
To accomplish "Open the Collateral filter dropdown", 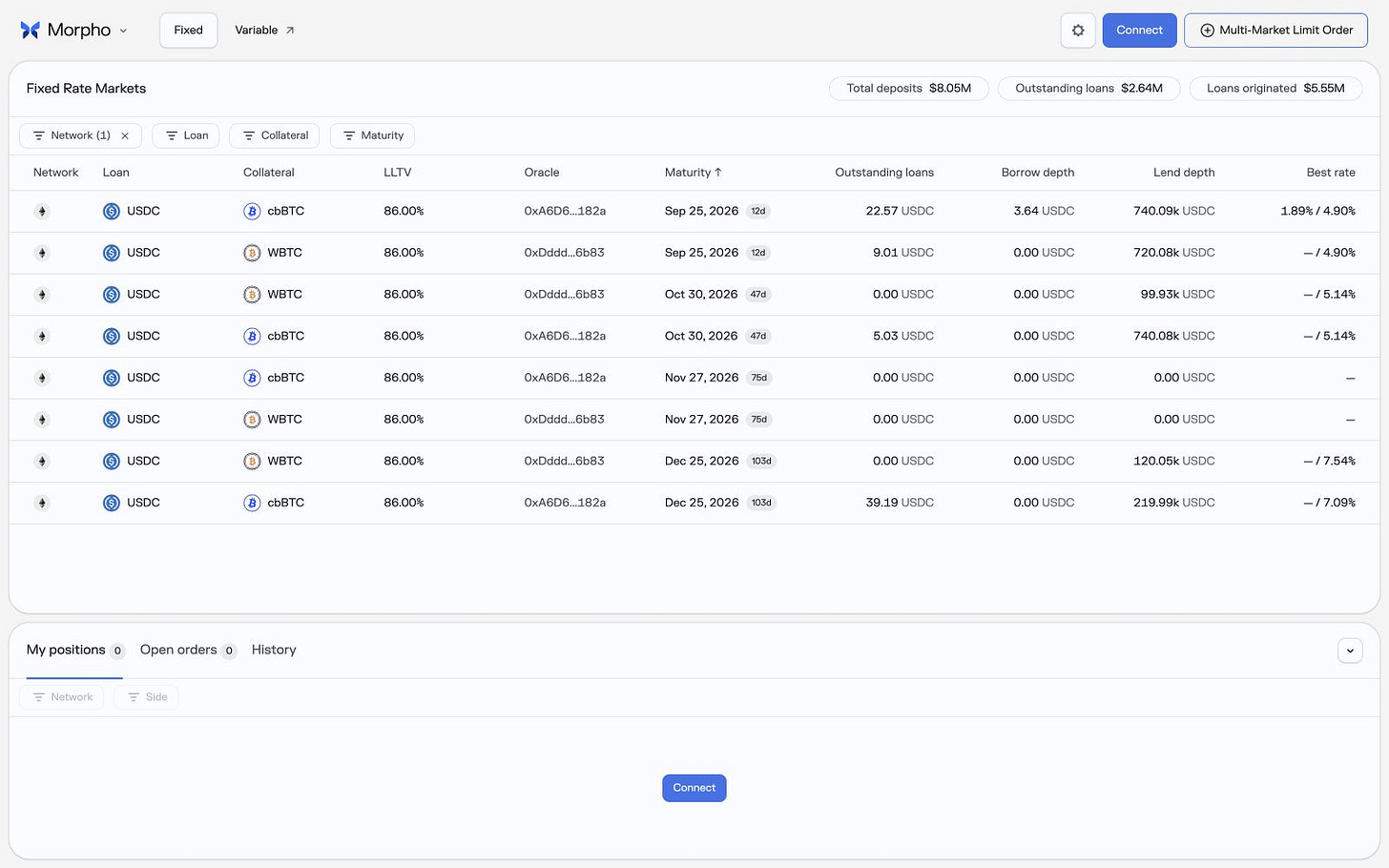I will (275, 135).
